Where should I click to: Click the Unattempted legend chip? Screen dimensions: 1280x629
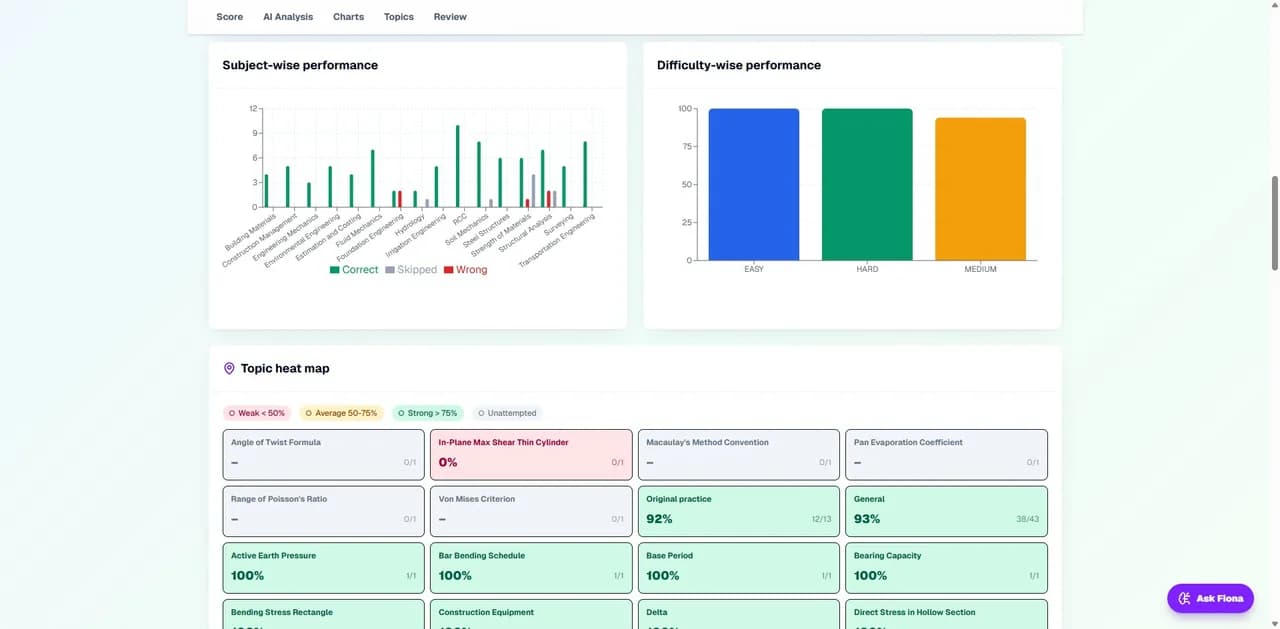pyautogui.click(x=507, y=413)
